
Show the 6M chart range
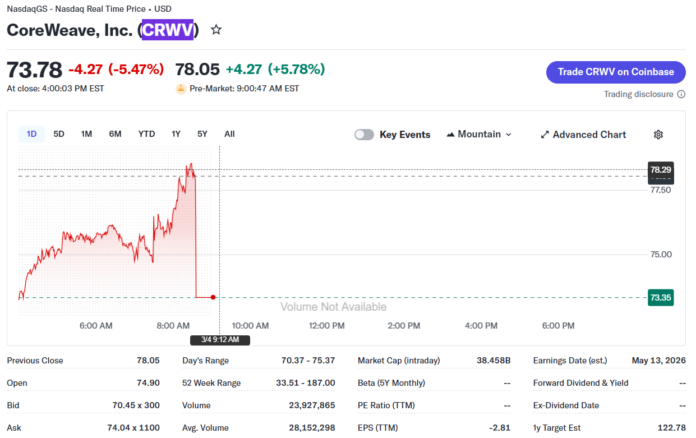(115, 134)
